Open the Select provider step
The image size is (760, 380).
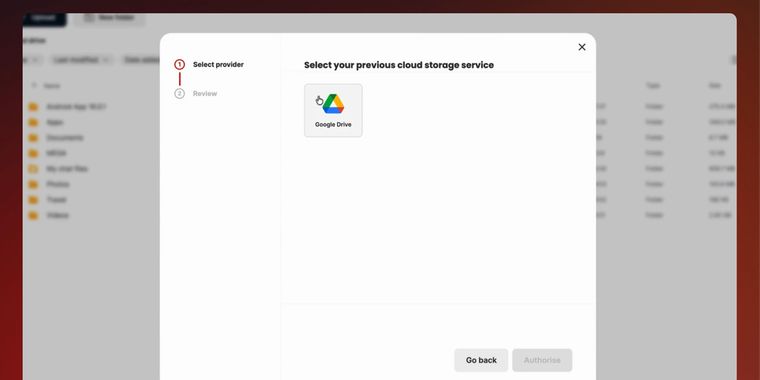(x=218, y=64)
